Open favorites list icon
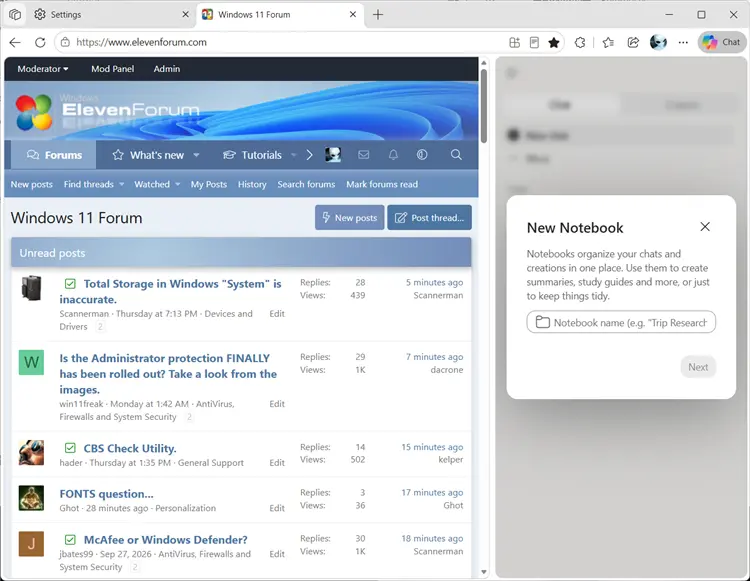The width and height of the screenshot is (750, 581). coord(608,43)
